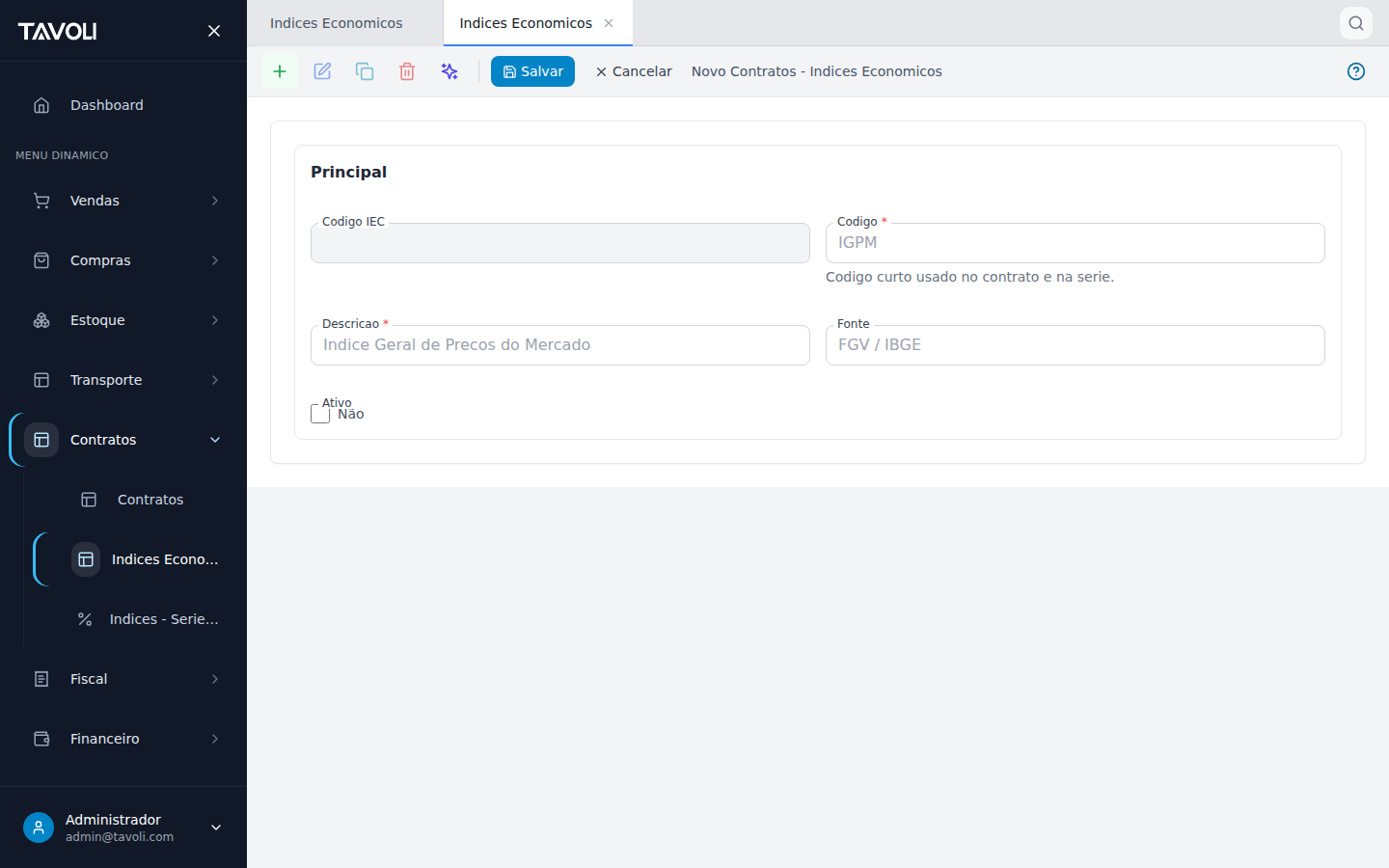Click the duplicate record copy icon
The height and width of the screenshot is (868, 1389).
point(365,71)
